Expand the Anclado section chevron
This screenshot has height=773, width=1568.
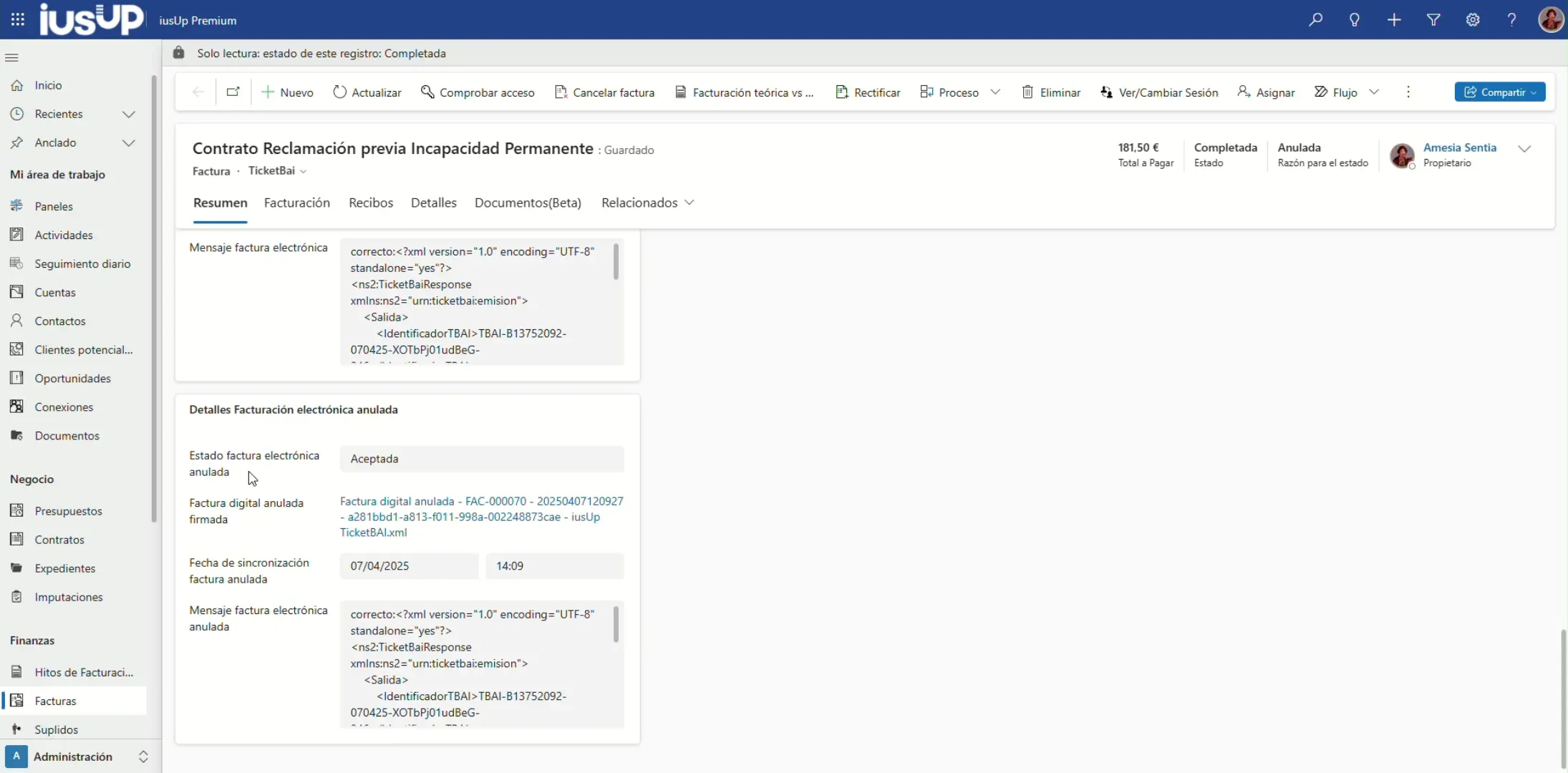[128, 142]
